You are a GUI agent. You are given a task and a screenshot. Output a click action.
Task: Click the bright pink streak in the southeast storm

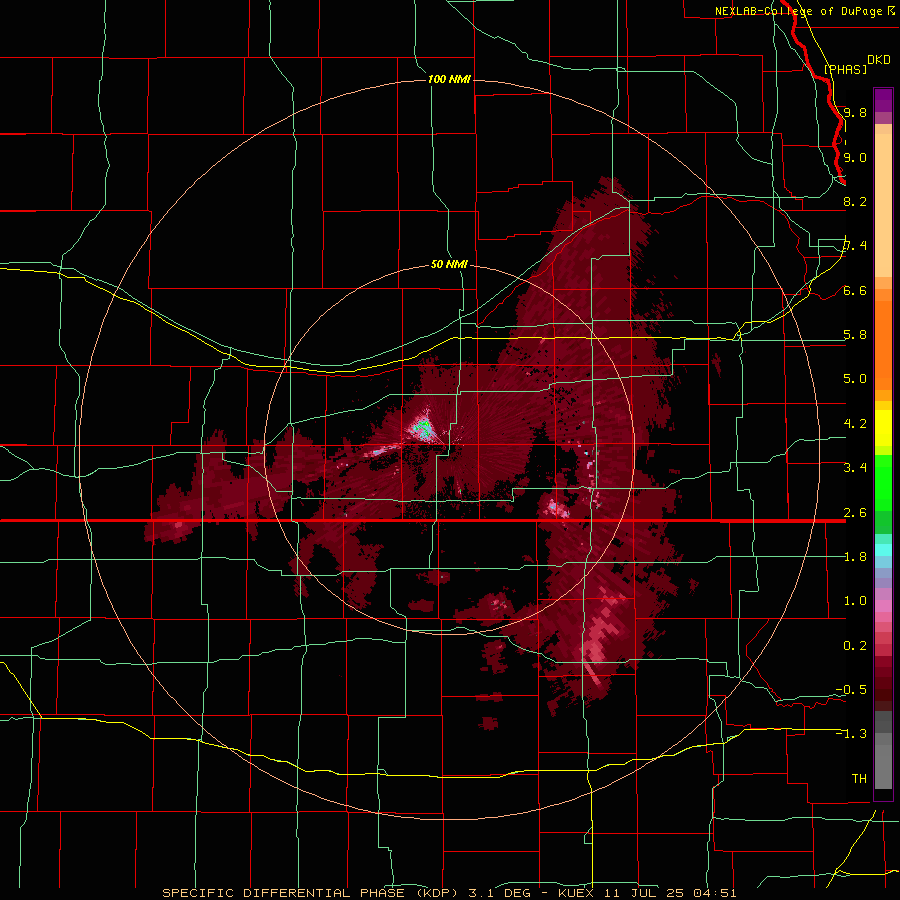pos(598,643)
